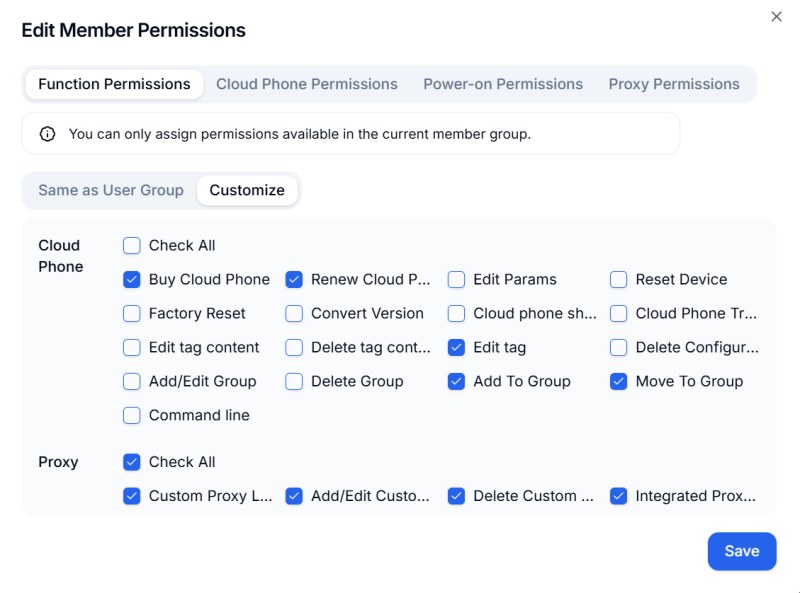Check the Cloud Phone Tr... option
This screenshot has width=800, height=593.
tap(618, 313)
